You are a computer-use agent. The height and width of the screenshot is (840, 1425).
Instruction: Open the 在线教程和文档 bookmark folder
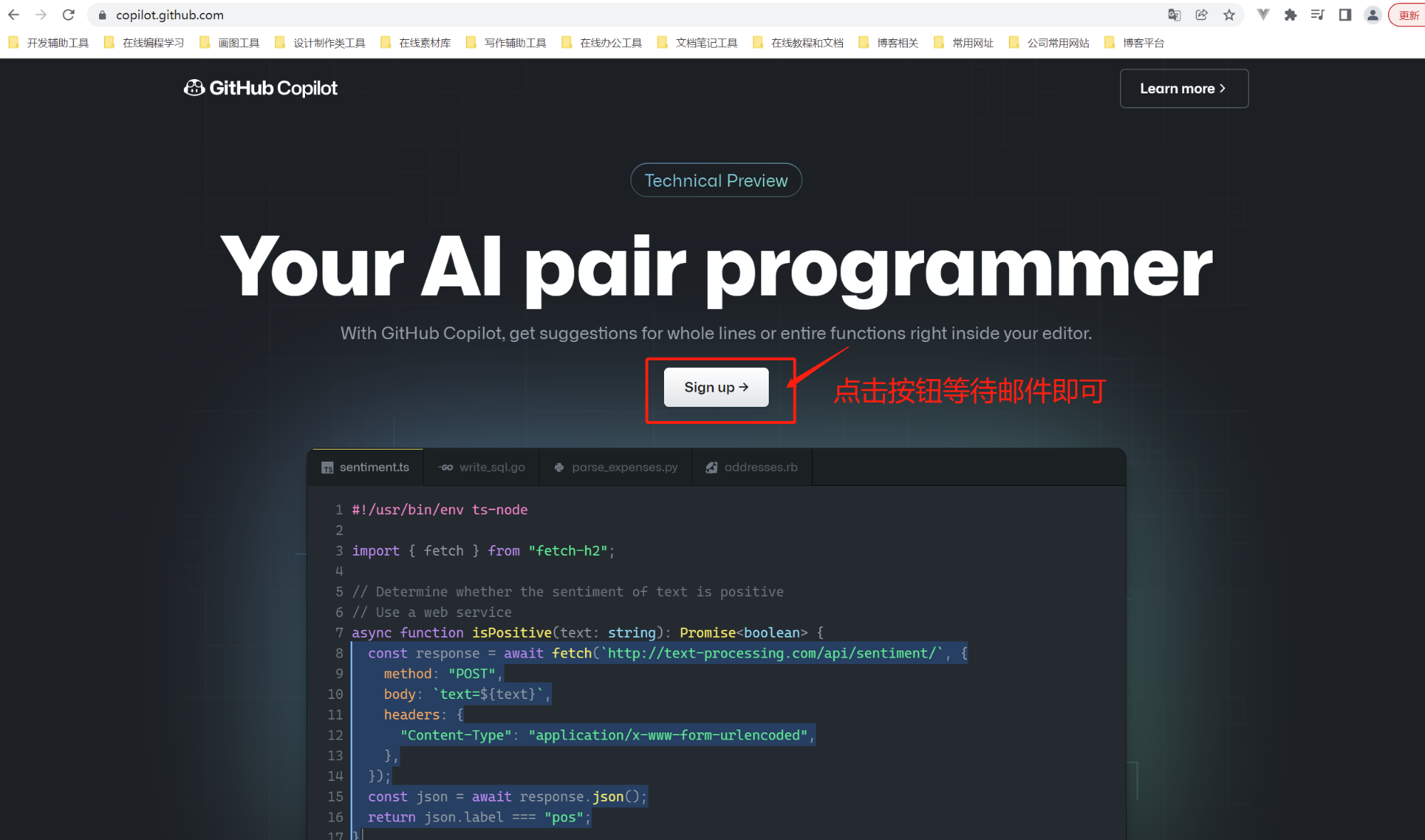(x=798, y=43)
